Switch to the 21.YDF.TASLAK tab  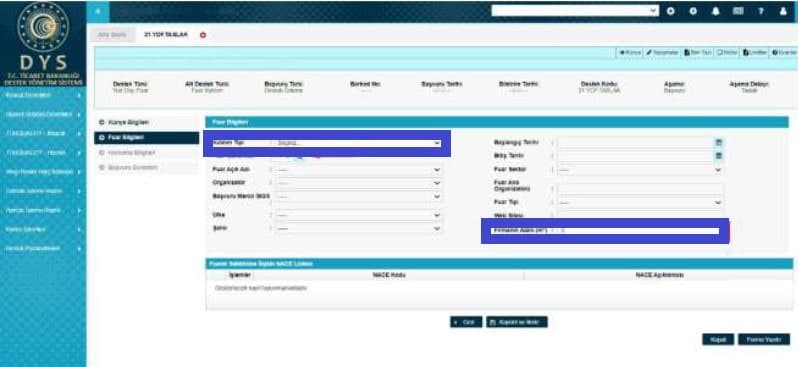tap(166, 35)
